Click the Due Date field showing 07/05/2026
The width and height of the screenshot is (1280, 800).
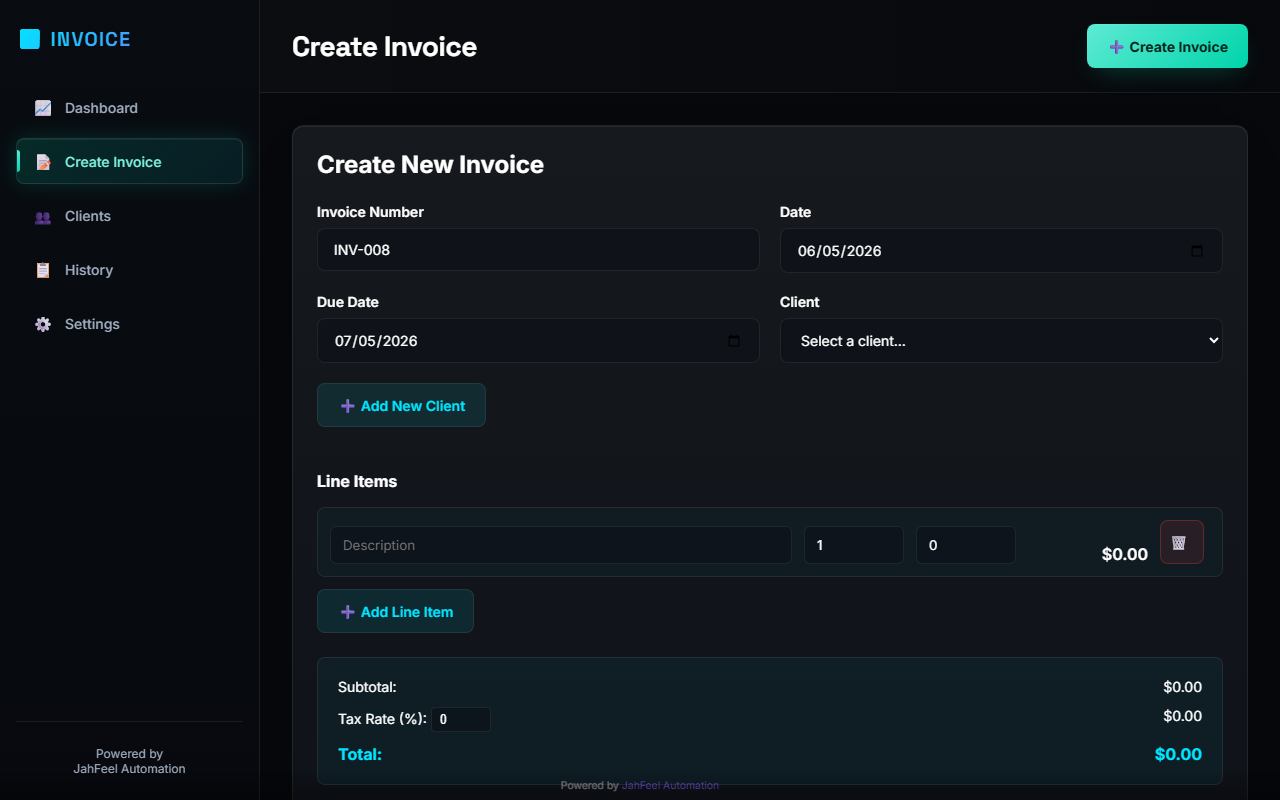pos(538,341)
